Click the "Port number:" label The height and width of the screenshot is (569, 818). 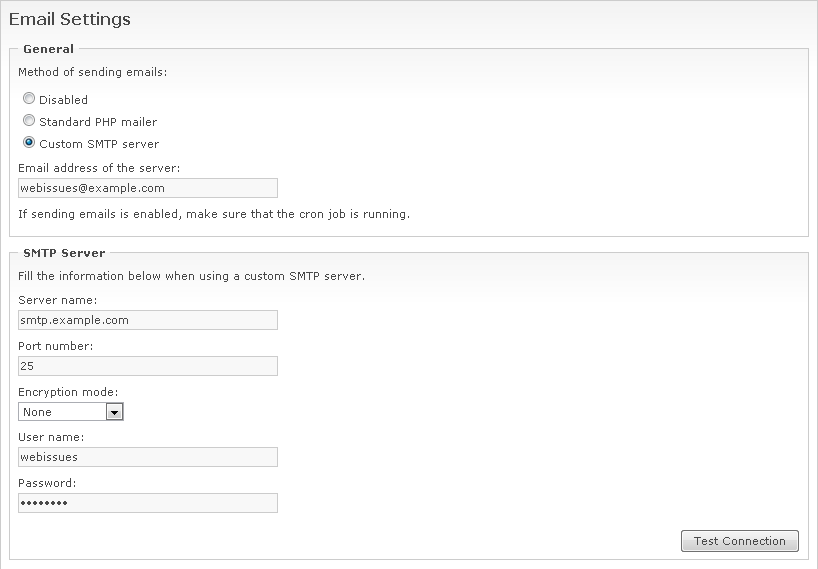click(x=56, y=346)
